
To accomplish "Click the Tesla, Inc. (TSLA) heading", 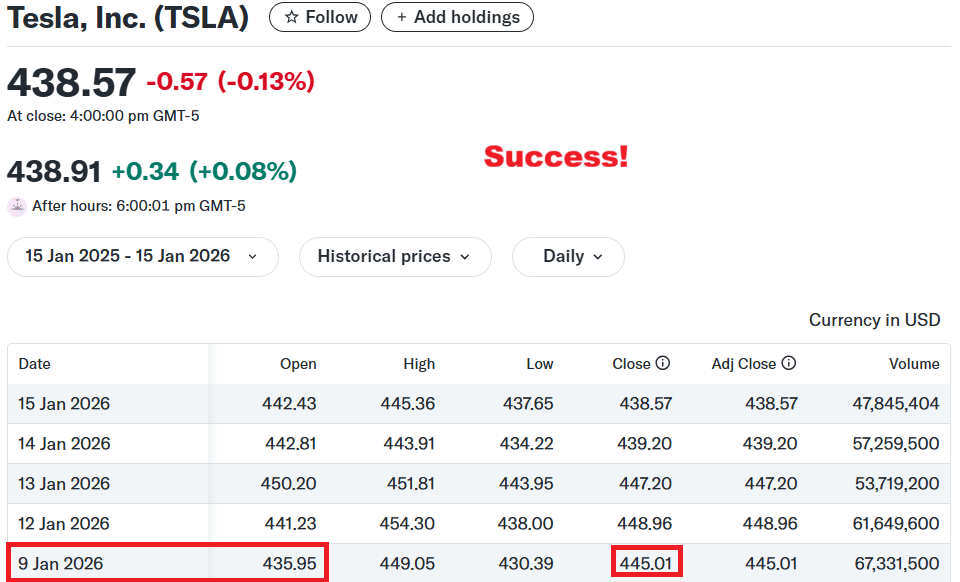I will [x=129, y=18].
